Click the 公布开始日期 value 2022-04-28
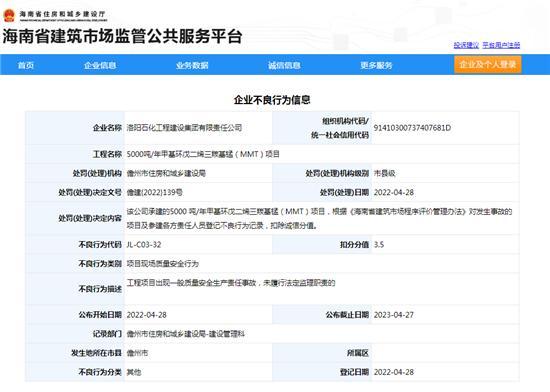Image resolution: width=550 pixels, height=392 pixels. click(147, 315)
